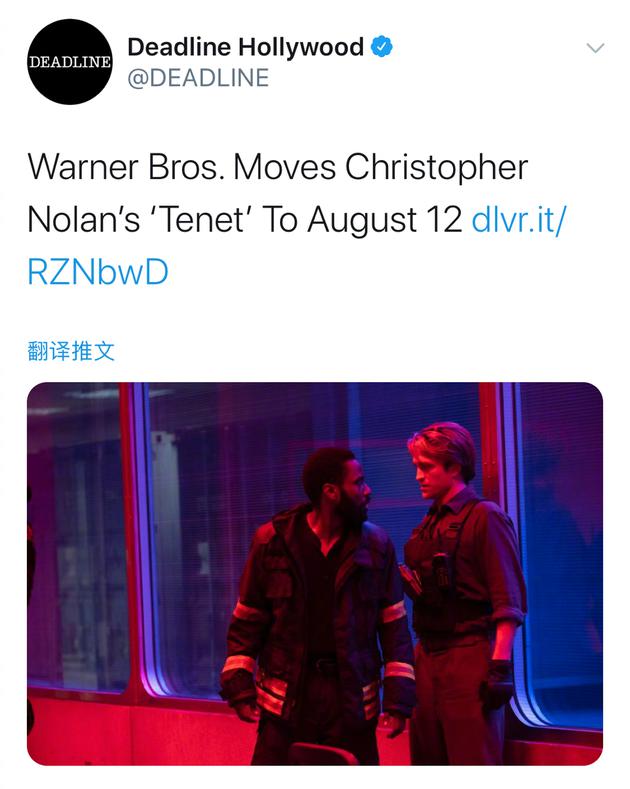Click the blue verified badge
The image size is (630, 789).
pyautogui.click(x=381, y=46)
